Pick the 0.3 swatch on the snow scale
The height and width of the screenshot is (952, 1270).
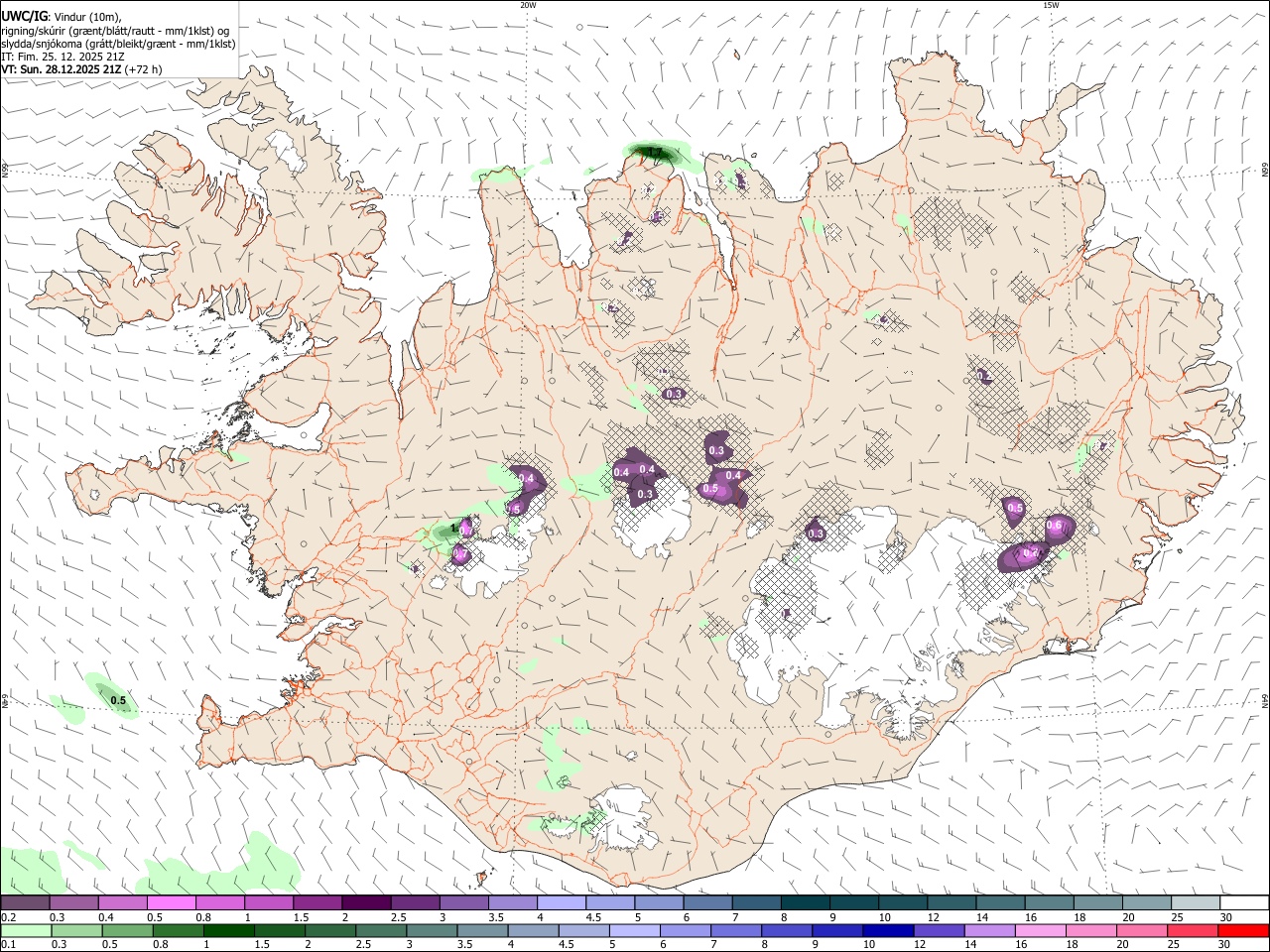tap(73, 902)
